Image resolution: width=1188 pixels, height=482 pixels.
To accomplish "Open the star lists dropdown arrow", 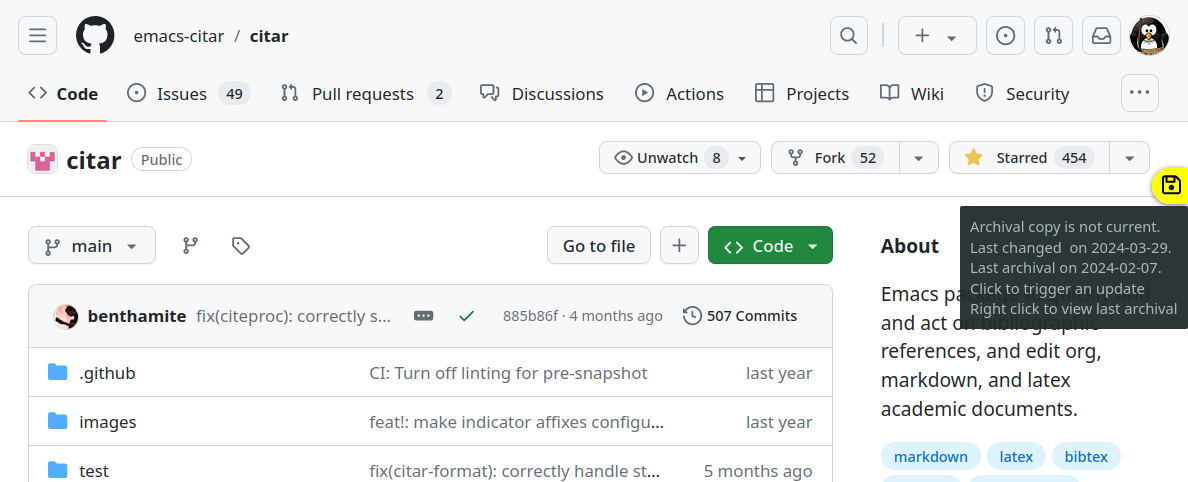I will coord(1129,158).
